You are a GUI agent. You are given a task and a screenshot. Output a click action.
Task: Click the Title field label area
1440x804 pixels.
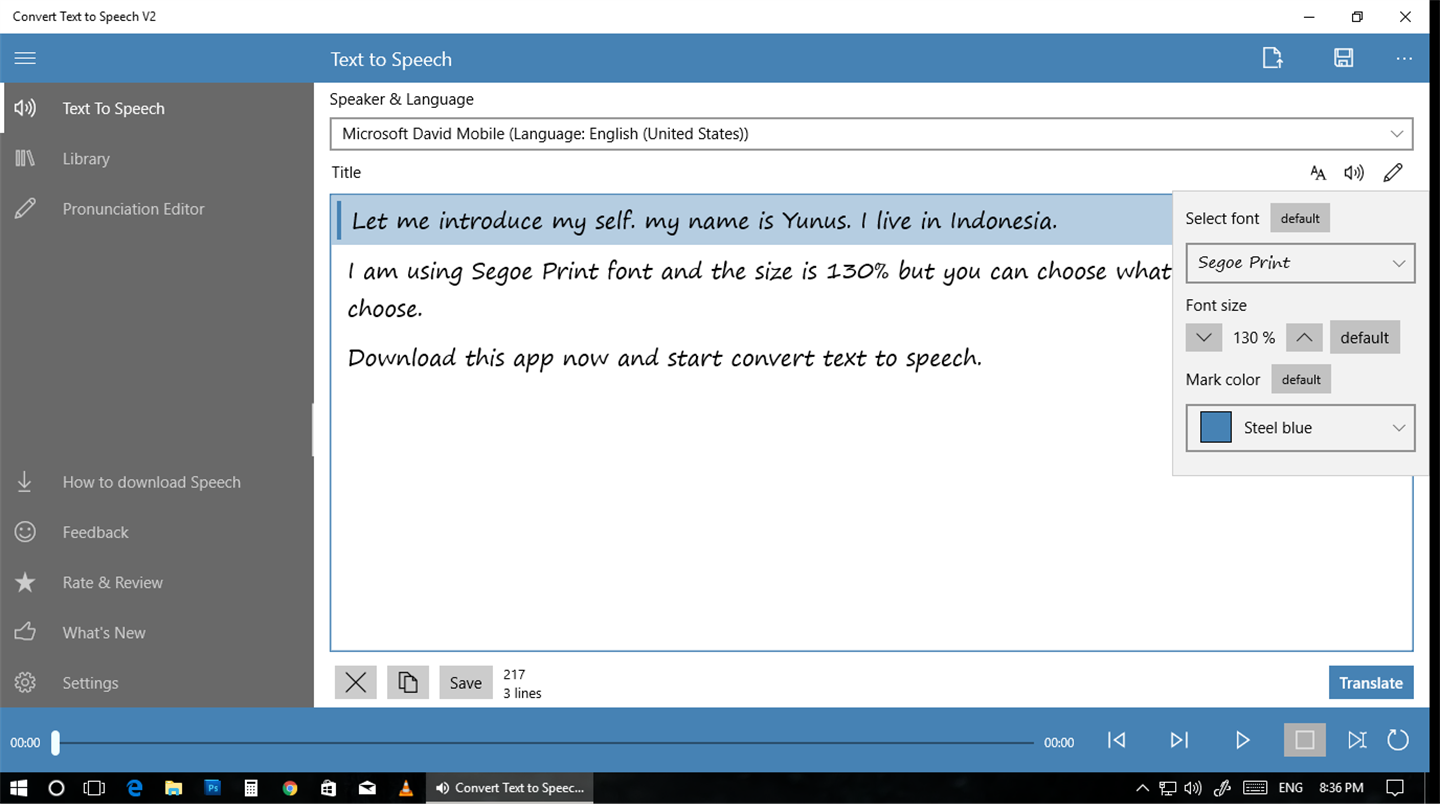point(346,172)
